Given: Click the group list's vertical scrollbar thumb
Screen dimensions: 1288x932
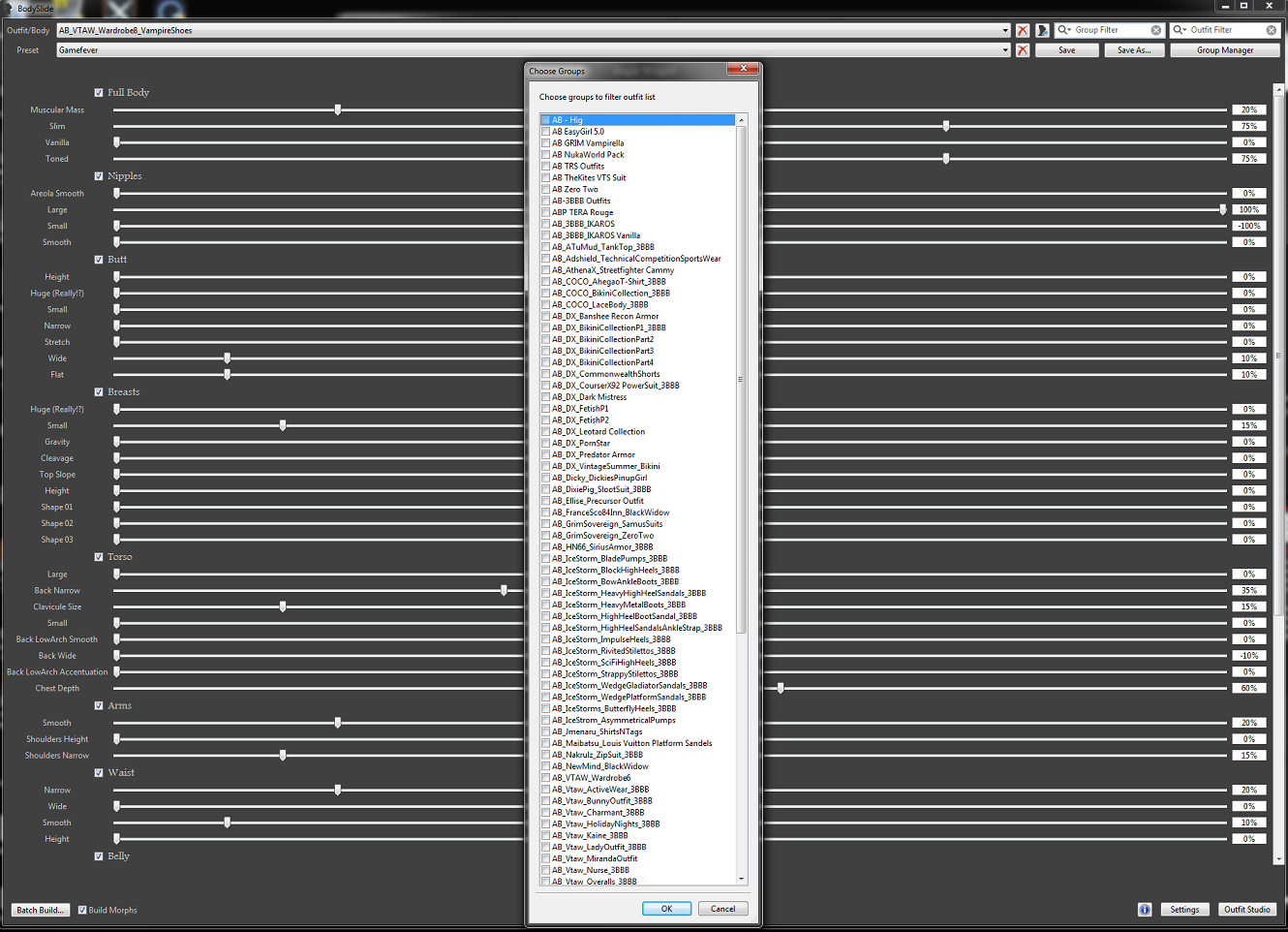Looking at the screenshot, I should point(742,380).
